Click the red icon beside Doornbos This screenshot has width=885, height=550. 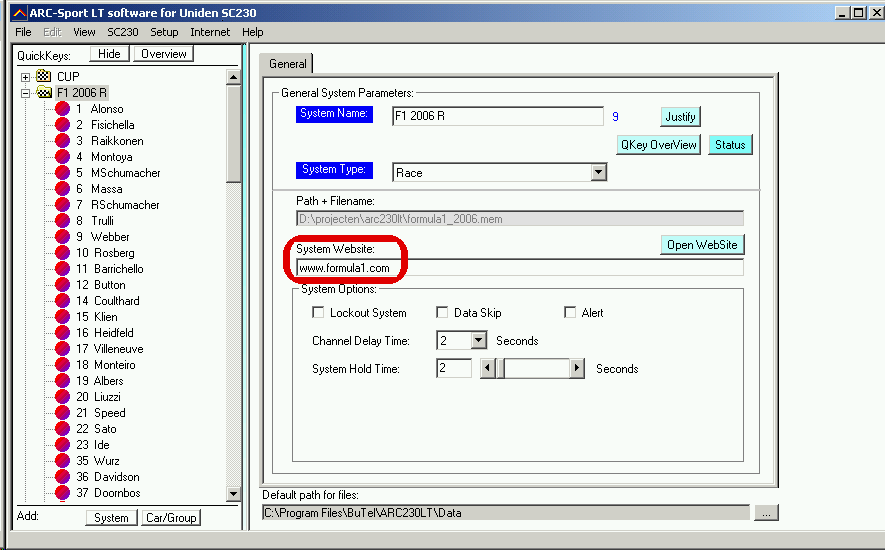63,492
